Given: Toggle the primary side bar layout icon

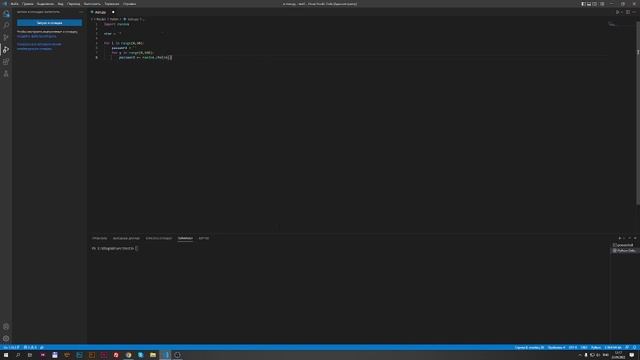Looking at the screenshot, I should pos(583,4).
